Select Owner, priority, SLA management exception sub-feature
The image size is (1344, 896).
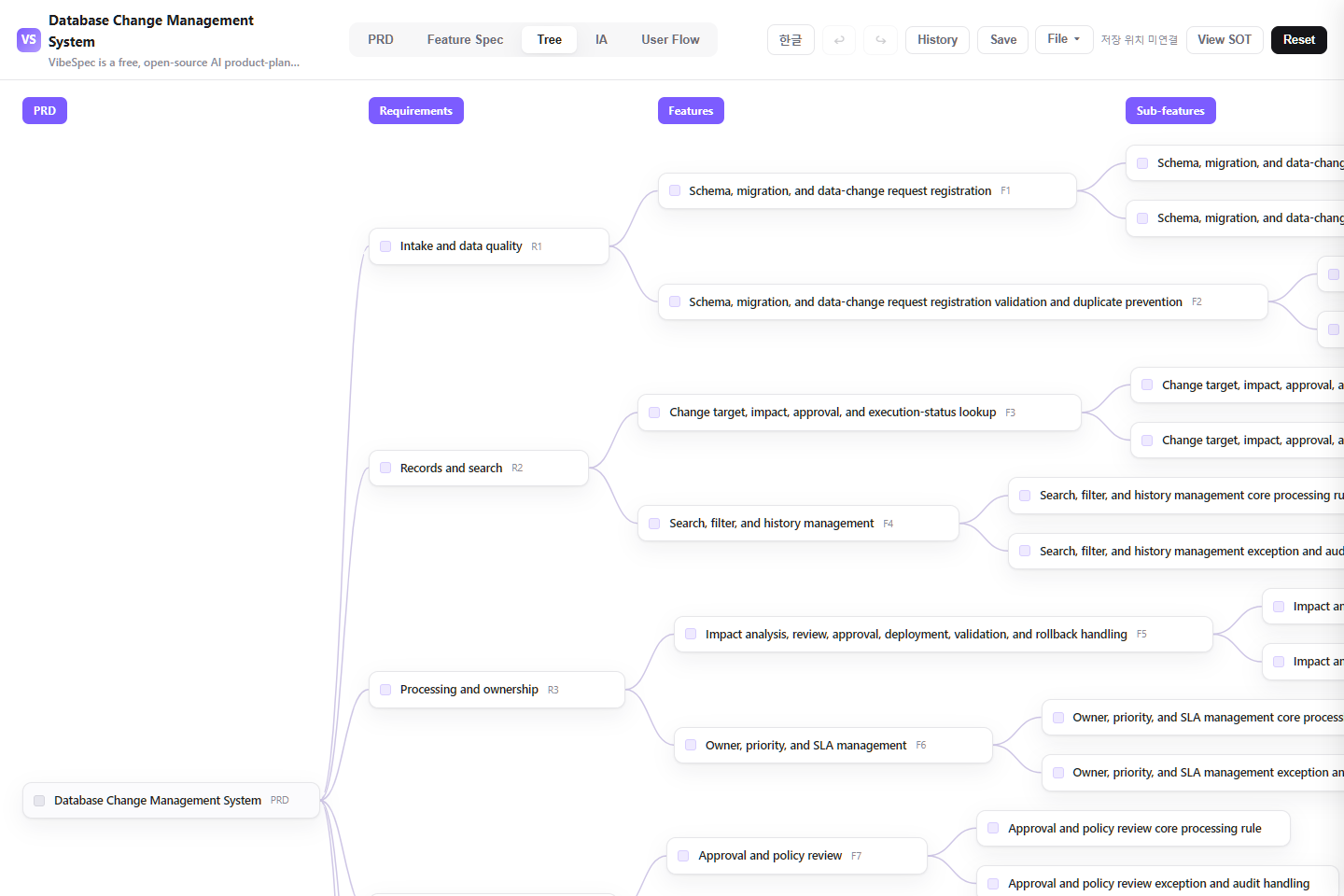point(1194,773)
